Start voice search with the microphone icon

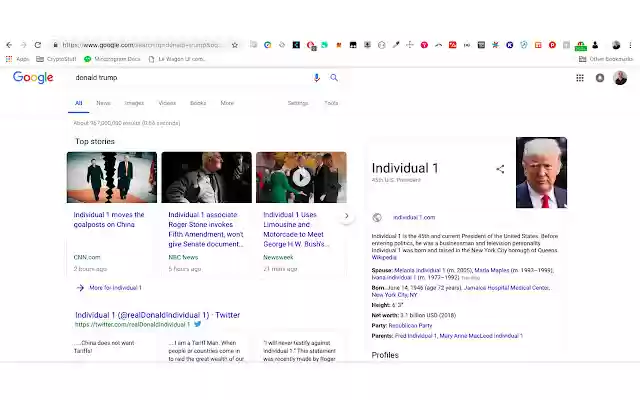pos(316,78)
